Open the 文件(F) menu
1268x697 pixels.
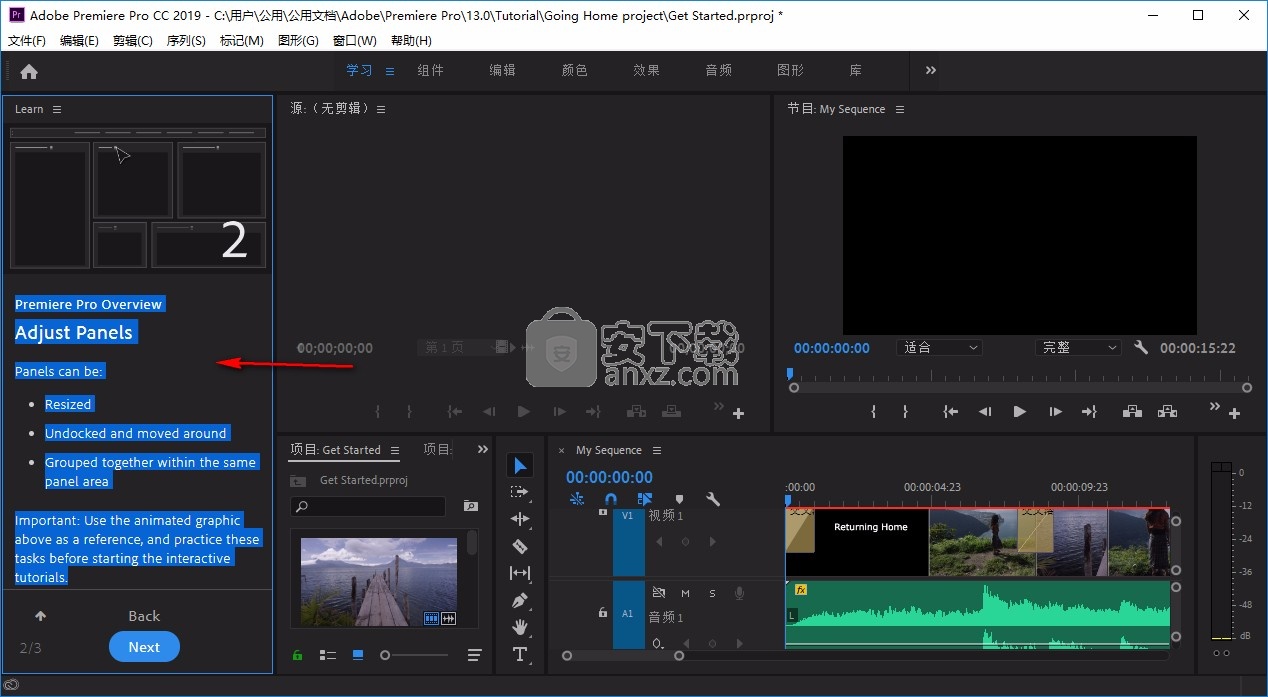[27, 40]
